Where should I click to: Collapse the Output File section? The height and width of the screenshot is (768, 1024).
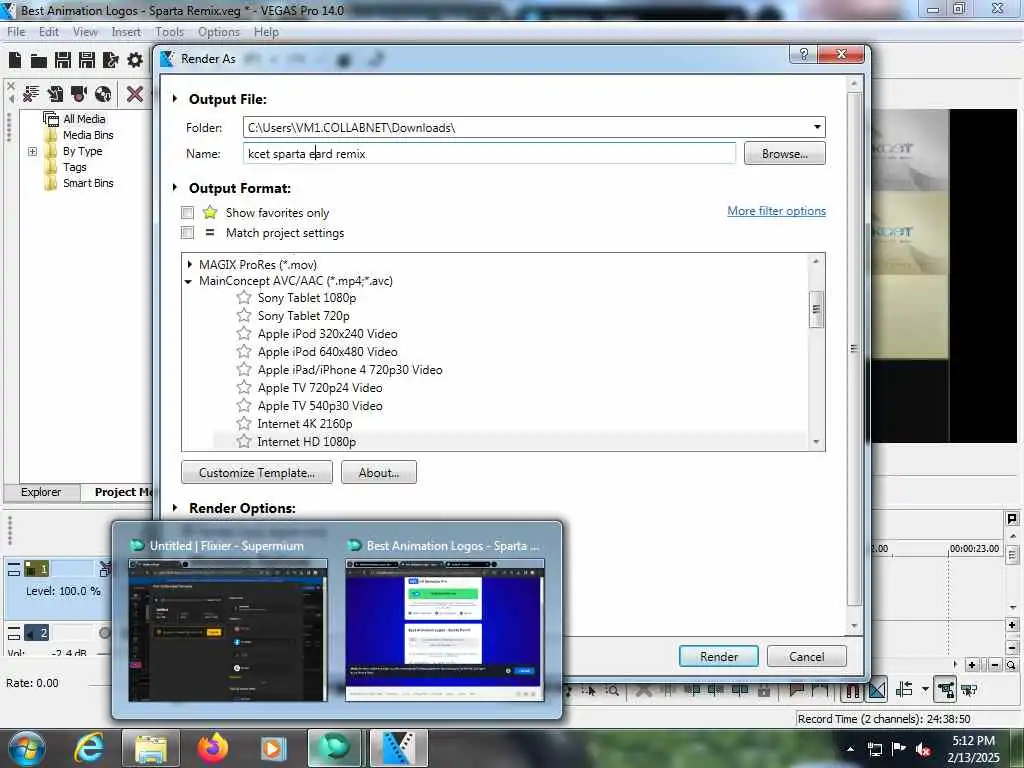(x=175, y=99)
